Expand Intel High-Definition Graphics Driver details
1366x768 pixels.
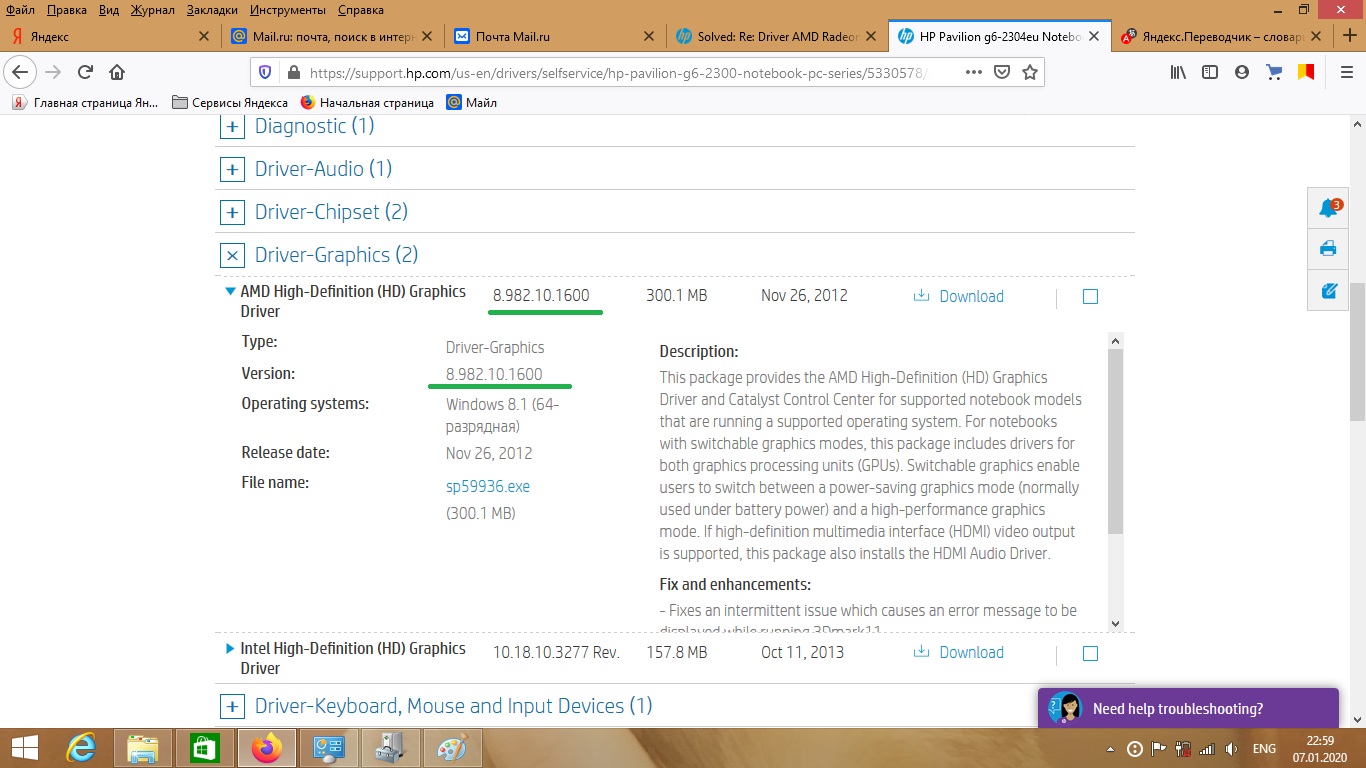tap(231, 649)
